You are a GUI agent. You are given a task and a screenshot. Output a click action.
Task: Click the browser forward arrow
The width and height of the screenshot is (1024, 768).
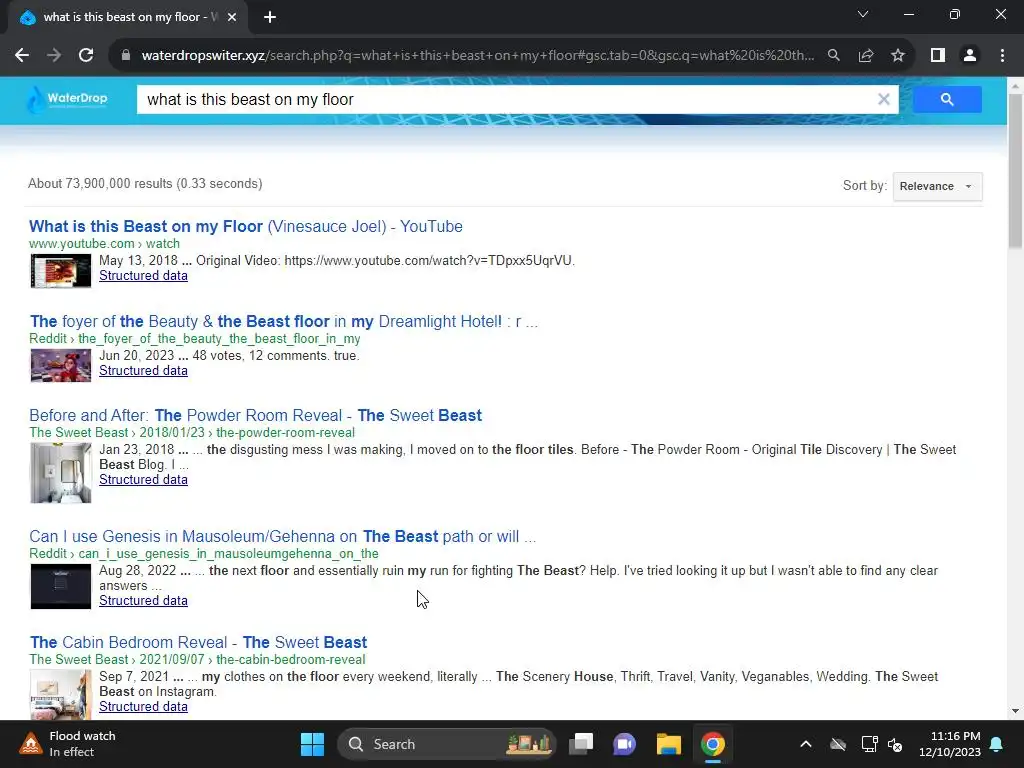54,56
